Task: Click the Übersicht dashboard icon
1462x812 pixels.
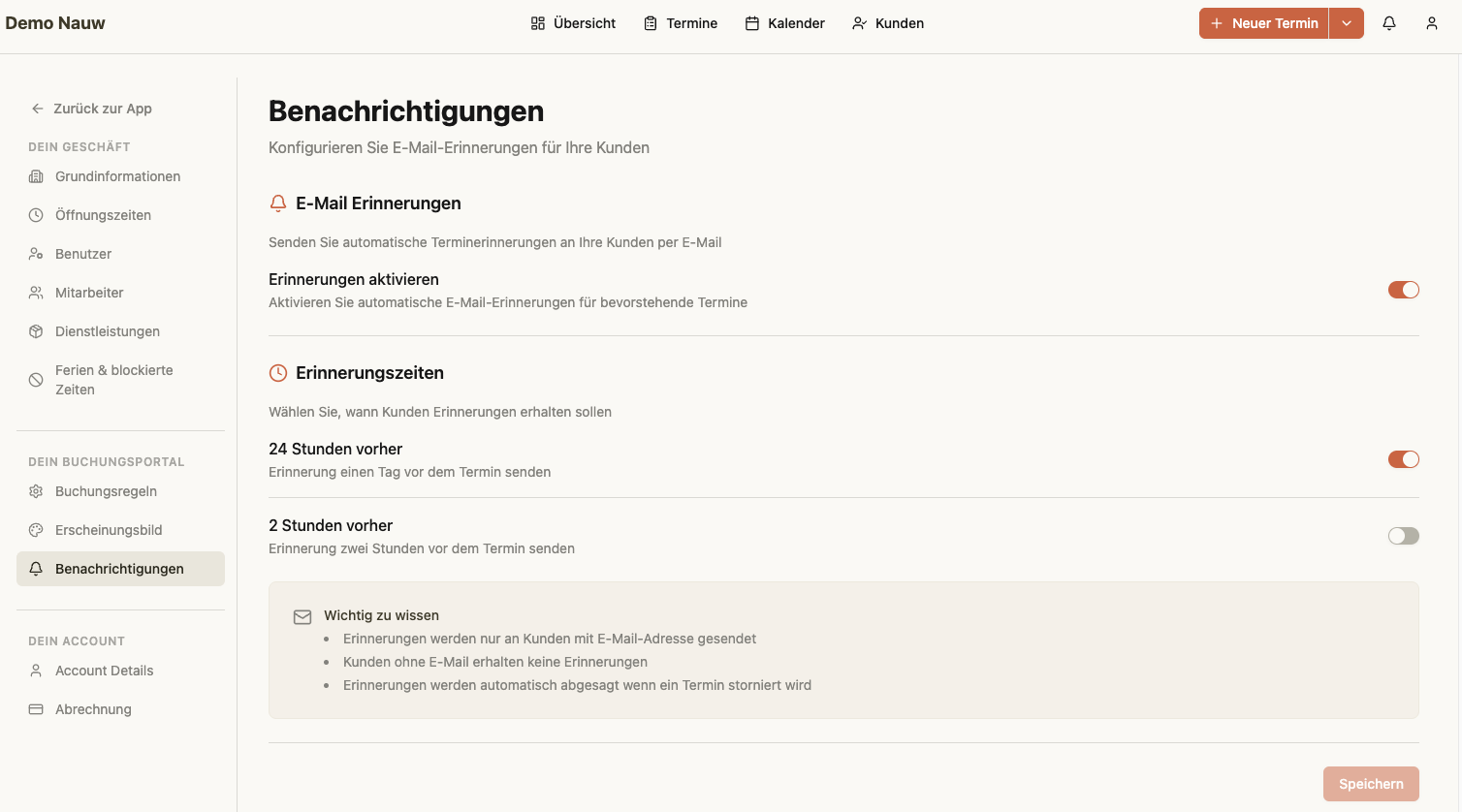Action: pyautogui.click(x=538, y=23)
